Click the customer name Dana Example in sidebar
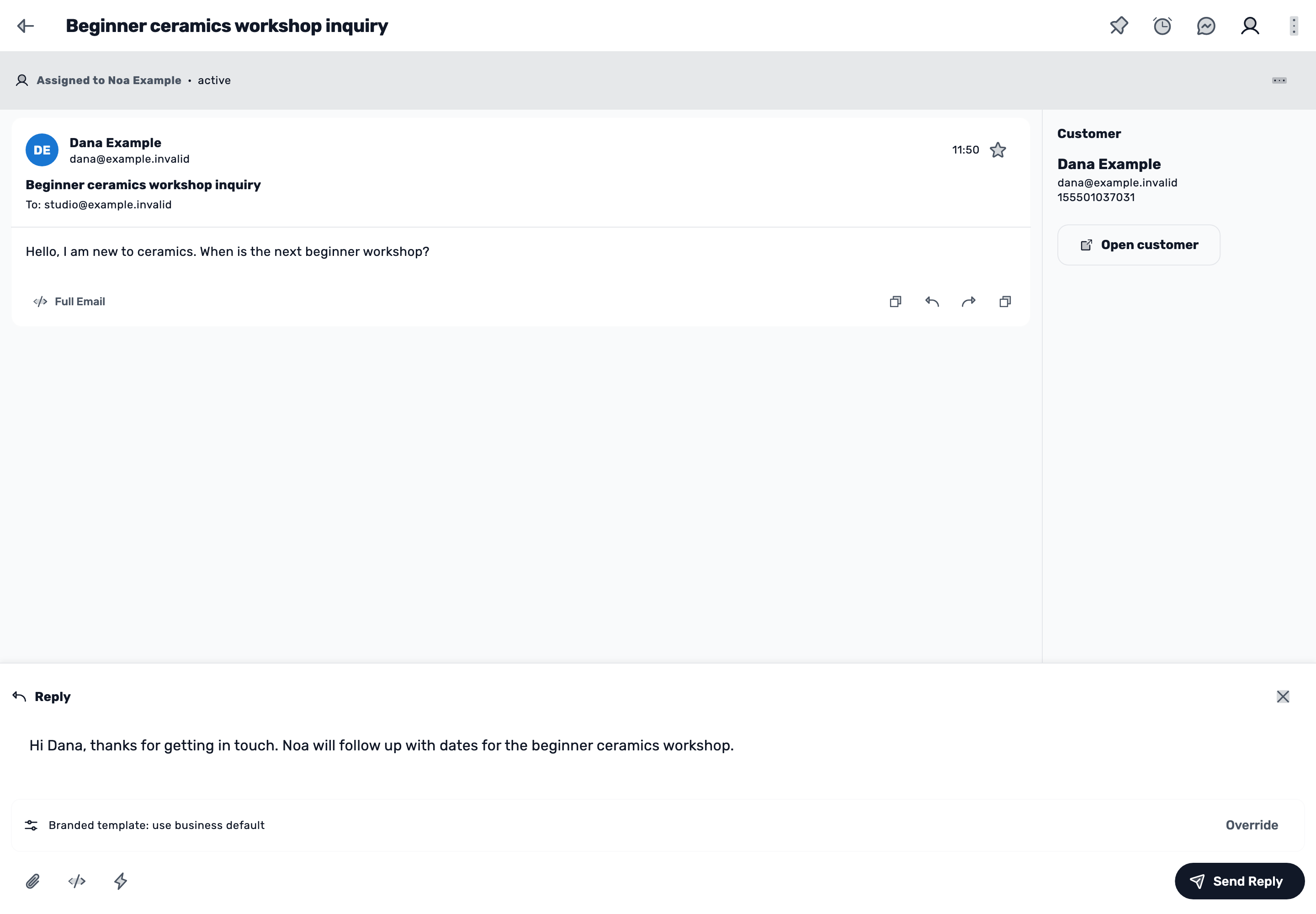The height and width of the screenshot is (914, 1316). pos(1109,165)
